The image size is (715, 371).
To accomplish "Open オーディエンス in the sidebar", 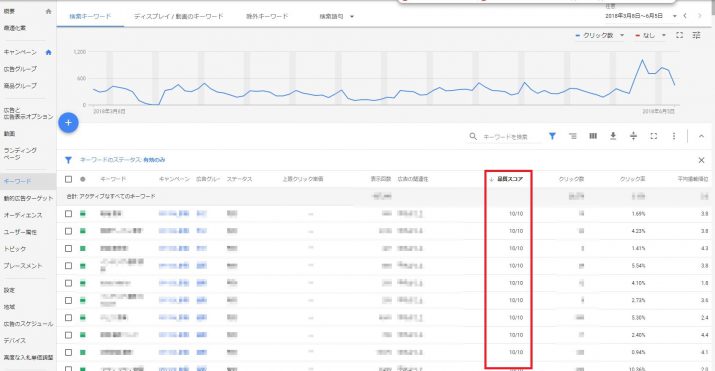I will pyautogui.click(x=23, y=215).
